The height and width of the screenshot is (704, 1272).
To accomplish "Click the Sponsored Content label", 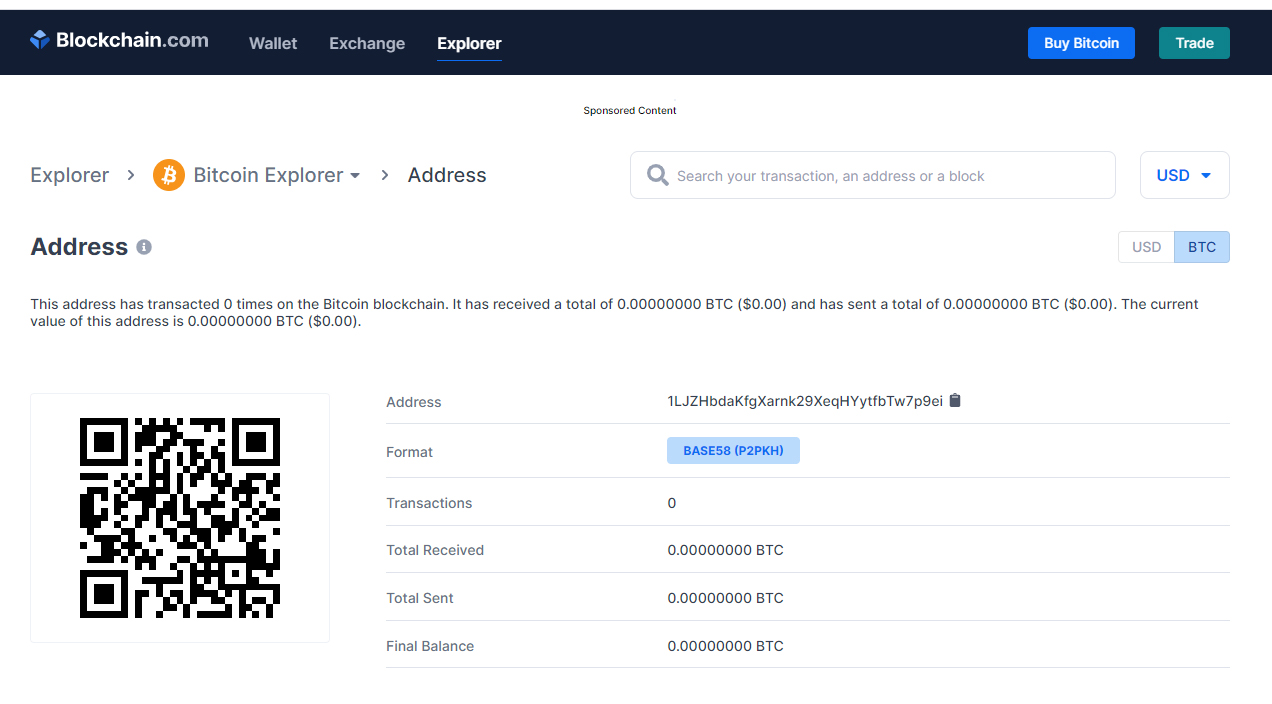I will tap(630, 110).
